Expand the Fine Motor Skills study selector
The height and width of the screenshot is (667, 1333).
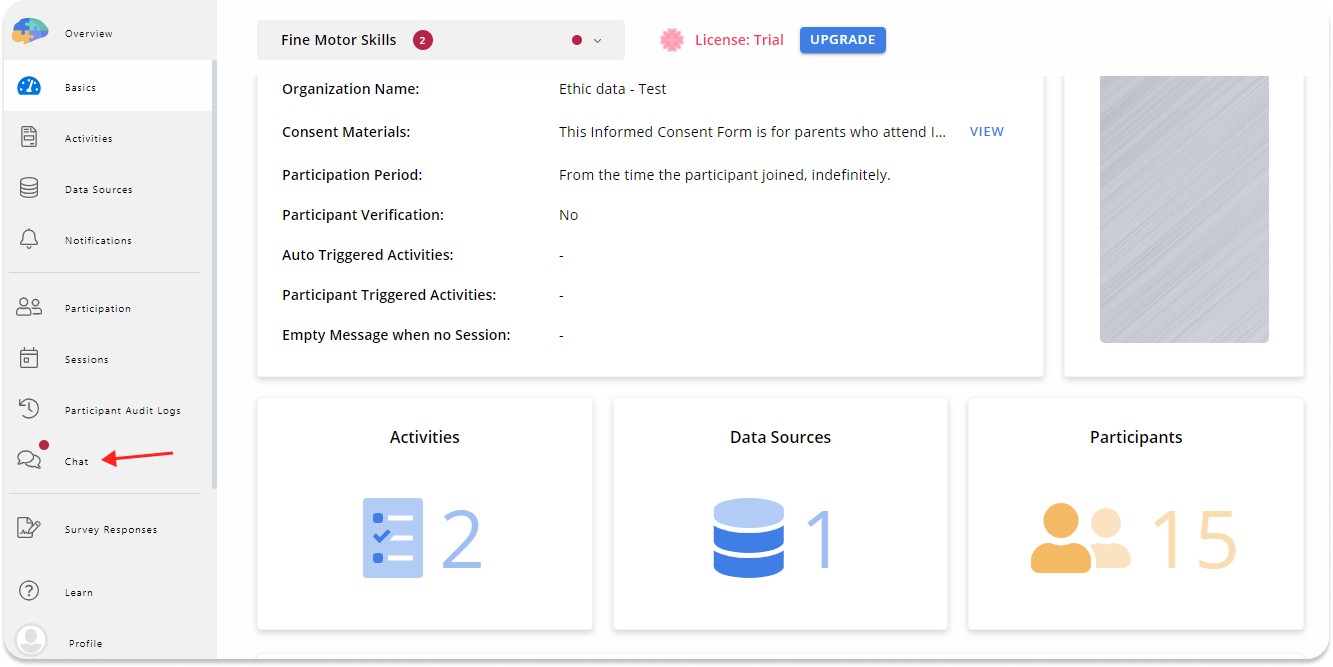(597, 39)
